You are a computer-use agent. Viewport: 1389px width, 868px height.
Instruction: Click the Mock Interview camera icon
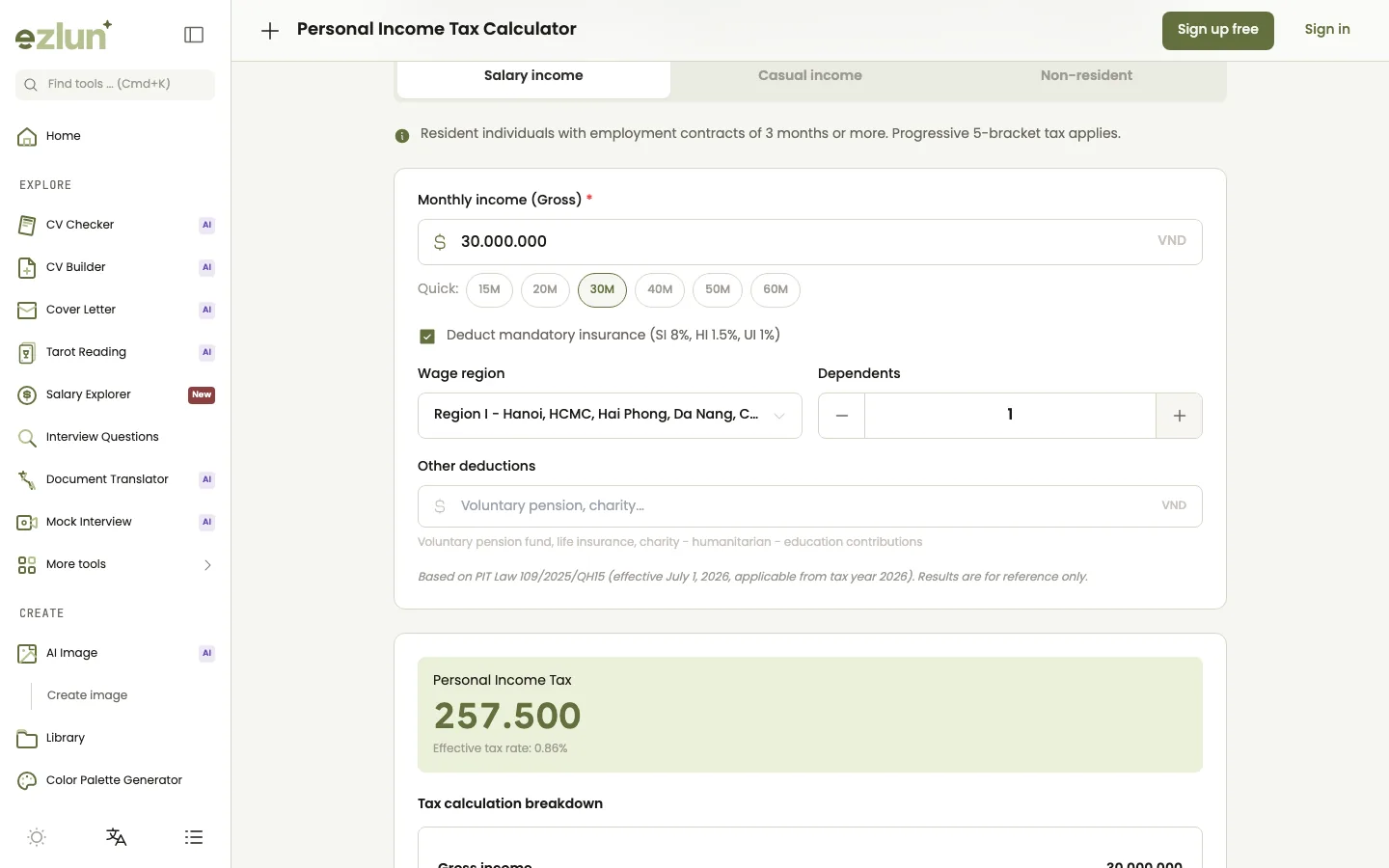tap(27, 522)
